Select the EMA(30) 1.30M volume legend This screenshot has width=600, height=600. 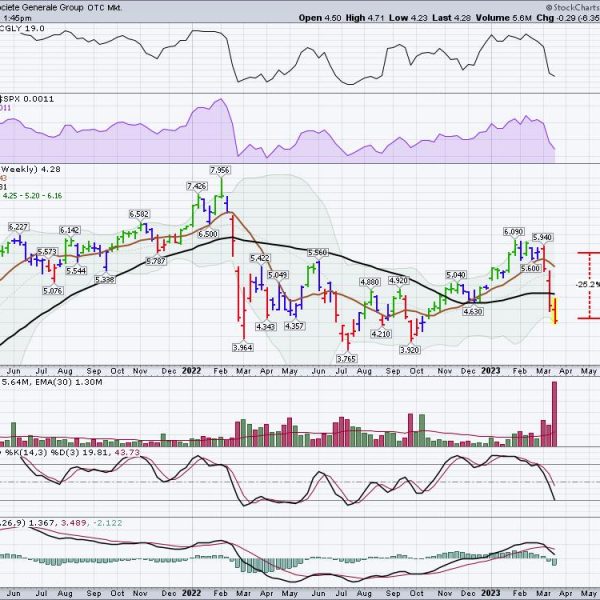68,382
